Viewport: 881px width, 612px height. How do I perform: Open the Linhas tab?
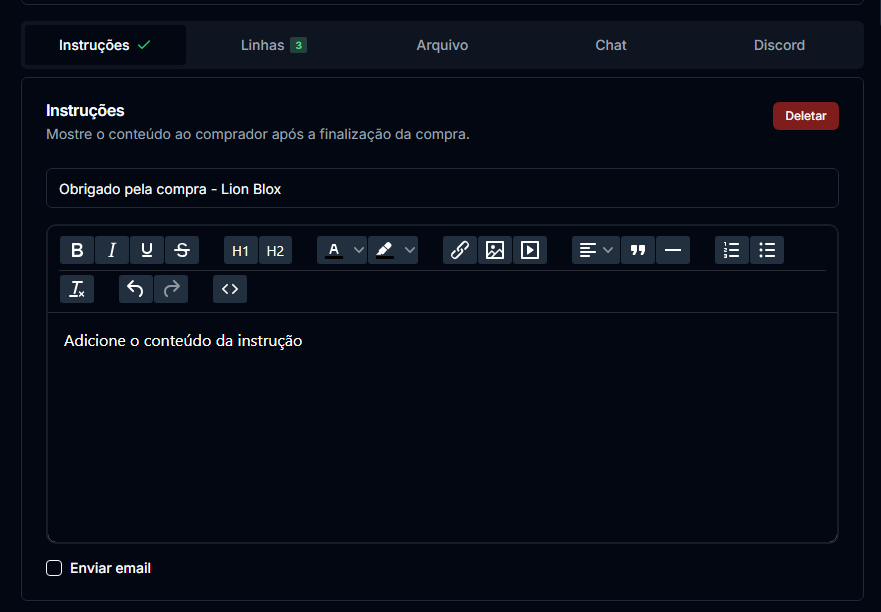pos(274,45)
